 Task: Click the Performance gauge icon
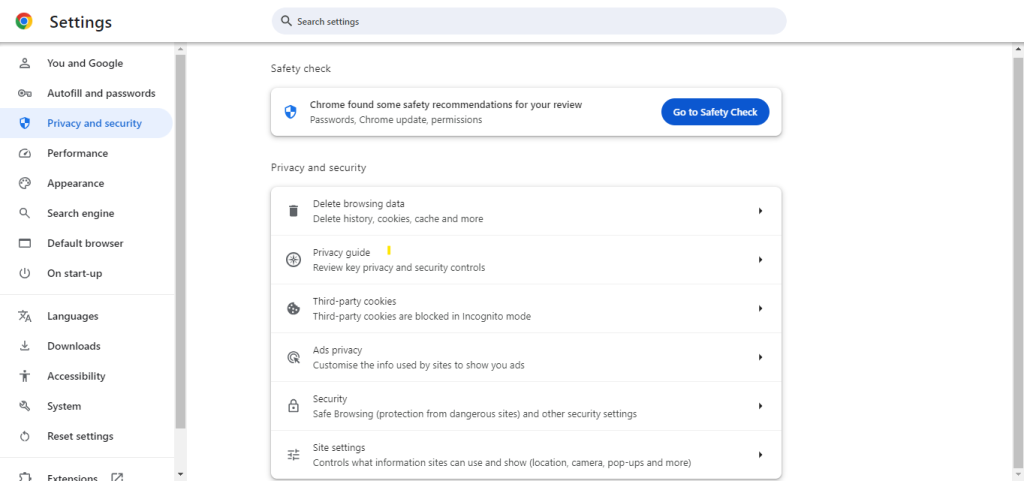[25, 153]
